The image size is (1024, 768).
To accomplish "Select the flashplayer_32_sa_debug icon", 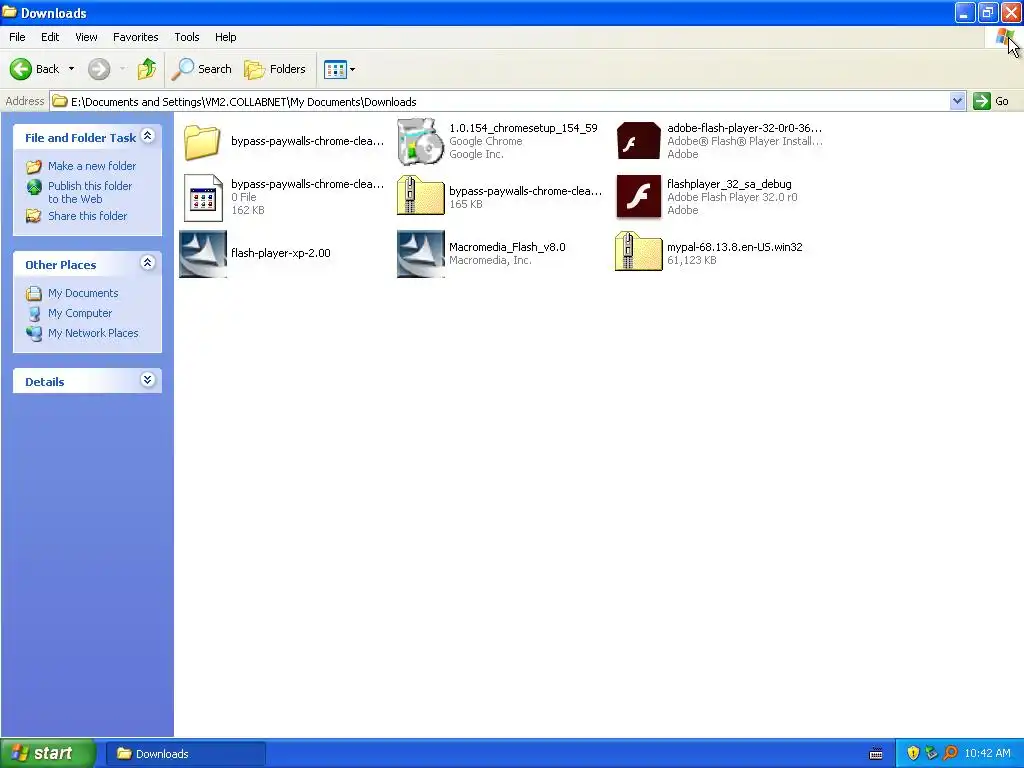I will click(x=638, y=197).
